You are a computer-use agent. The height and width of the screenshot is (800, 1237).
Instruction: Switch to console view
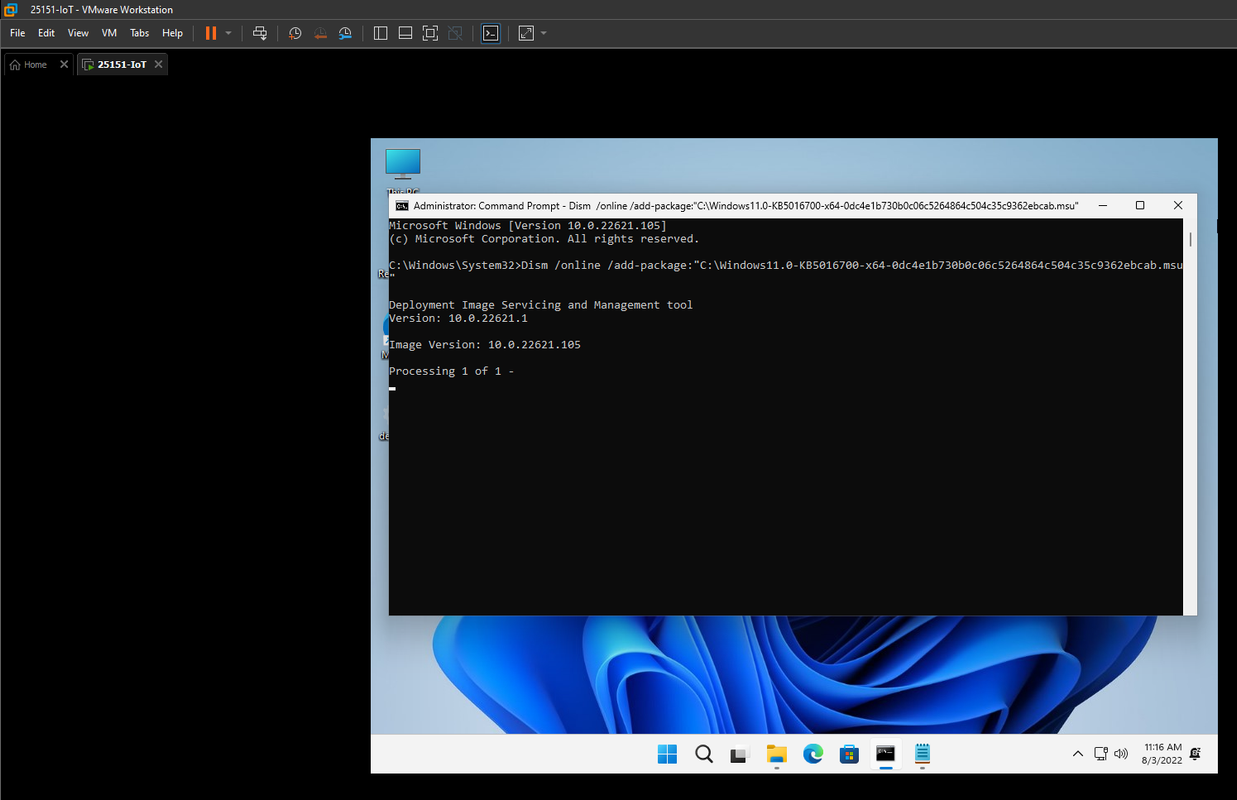pos(490,33)
